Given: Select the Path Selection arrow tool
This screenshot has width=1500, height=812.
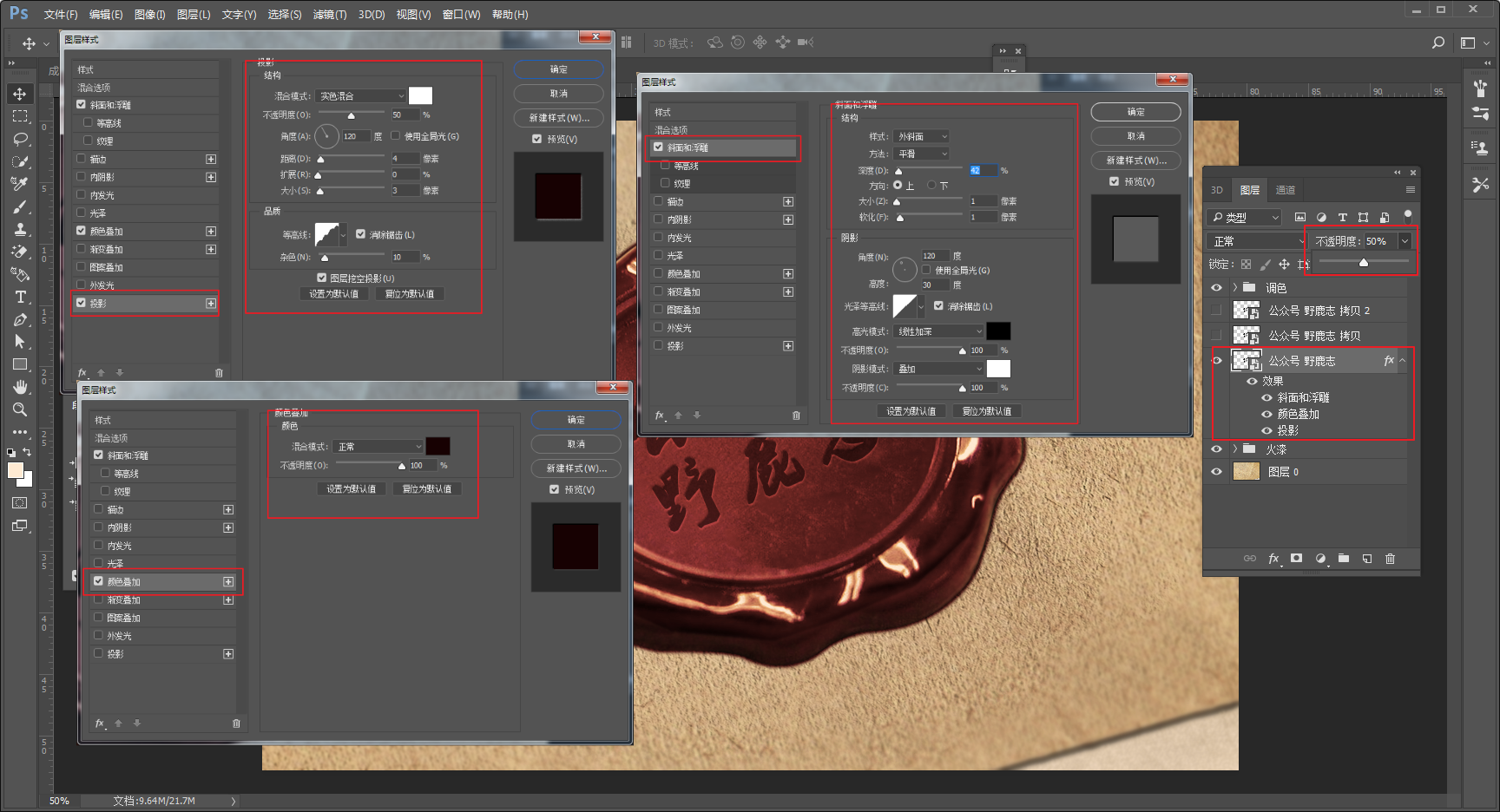Looking at the screenshot, I should click(20, 342).
